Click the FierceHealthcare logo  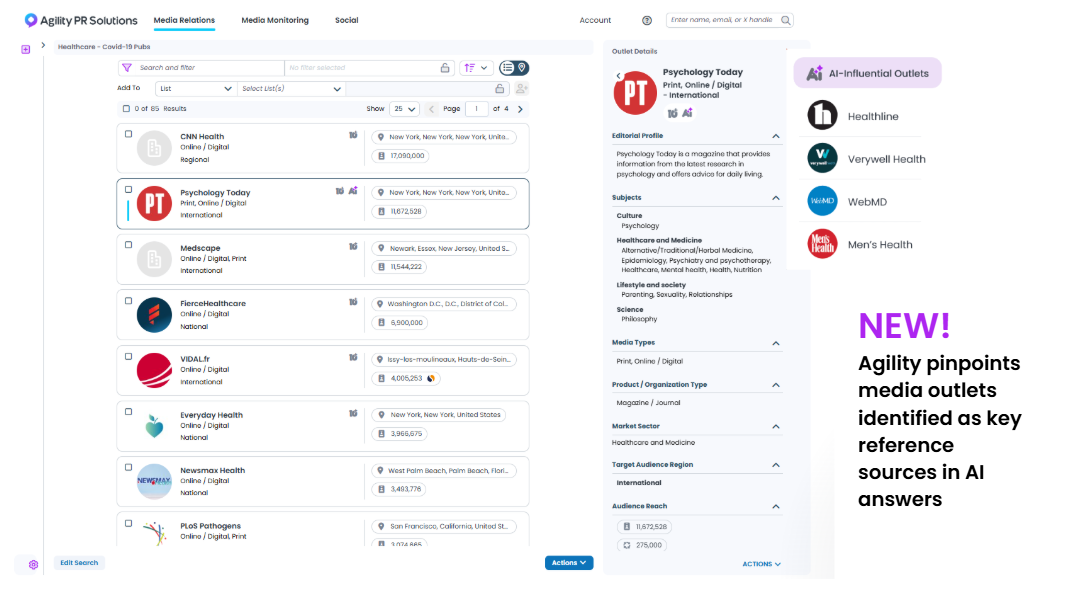(x=154, y=315)
